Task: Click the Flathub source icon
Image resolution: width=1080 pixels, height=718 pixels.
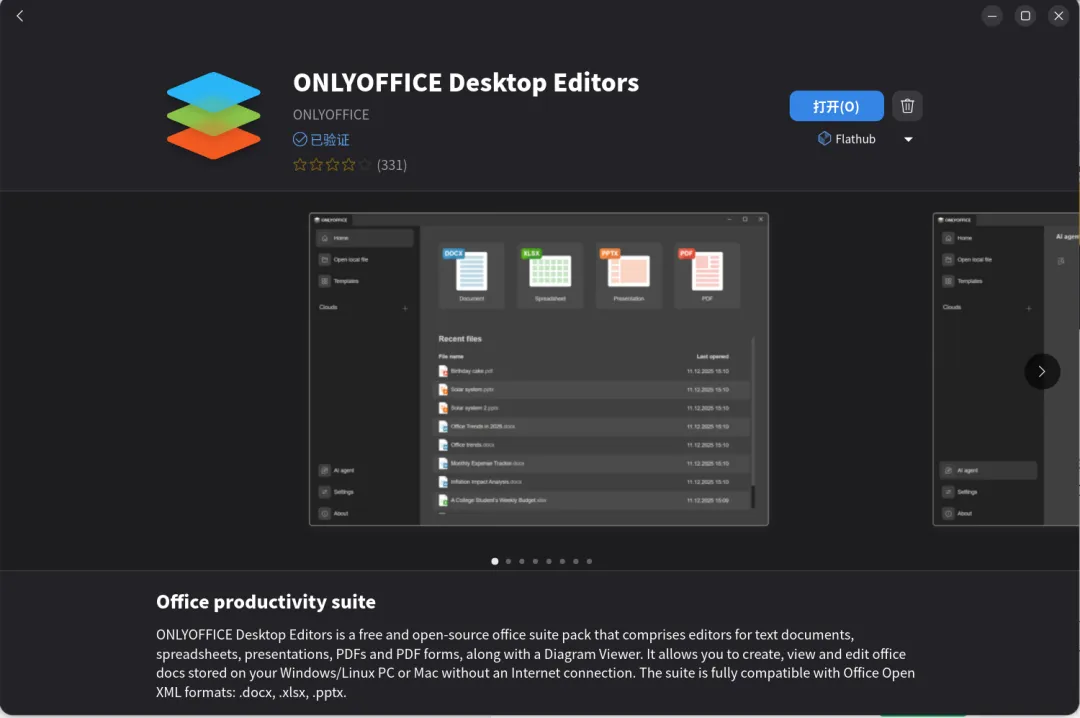Action: tap(824, 139)
